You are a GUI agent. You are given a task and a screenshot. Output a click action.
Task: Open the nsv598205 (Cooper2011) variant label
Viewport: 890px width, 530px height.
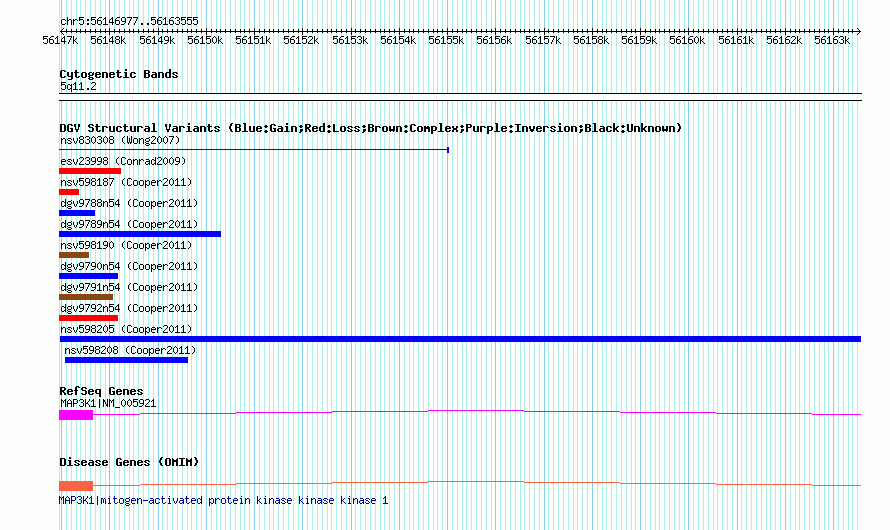point(126,329)
